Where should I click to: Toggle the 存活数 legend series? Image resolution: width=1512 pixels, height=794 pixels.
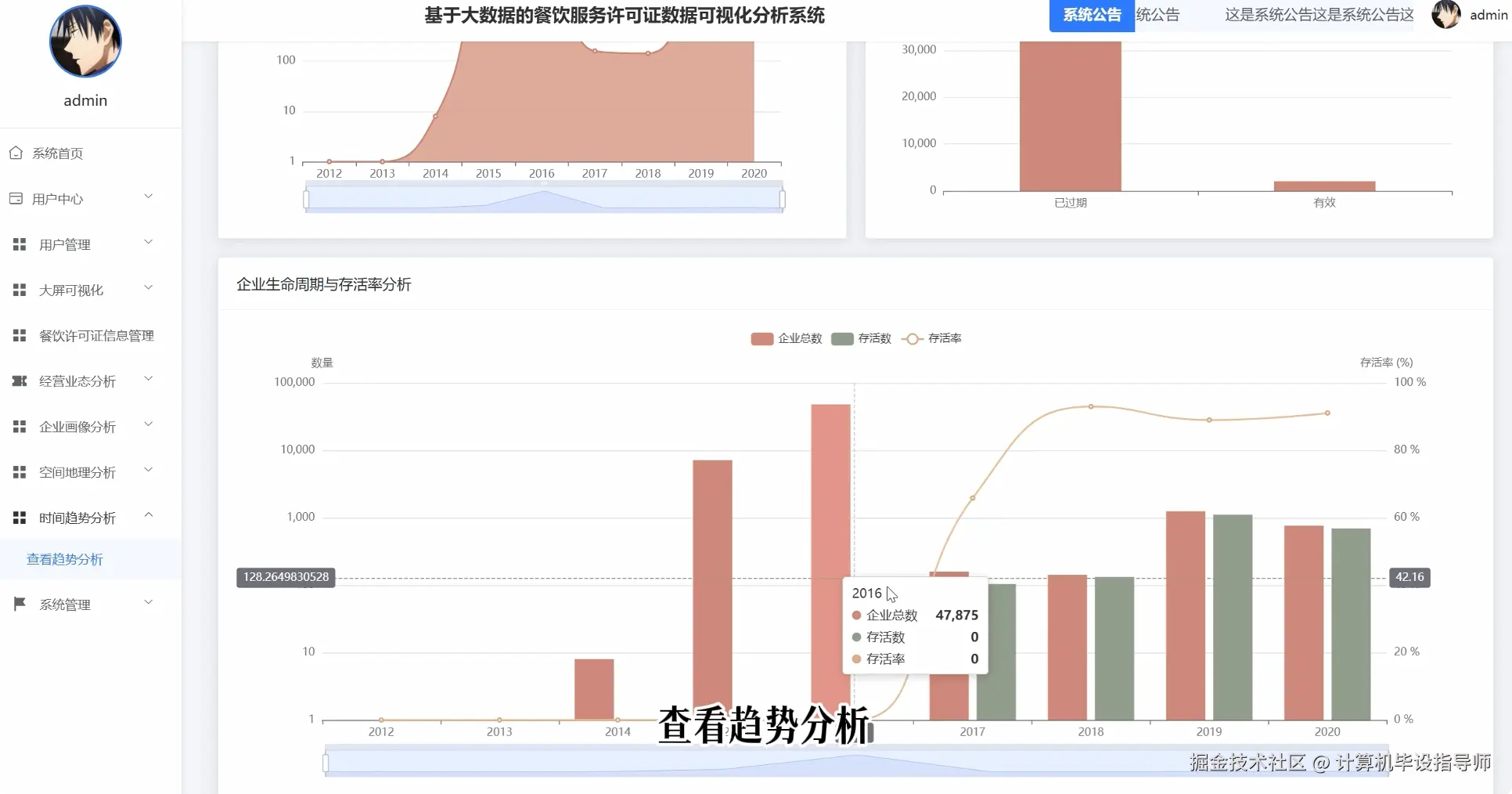tap(861, 338)
